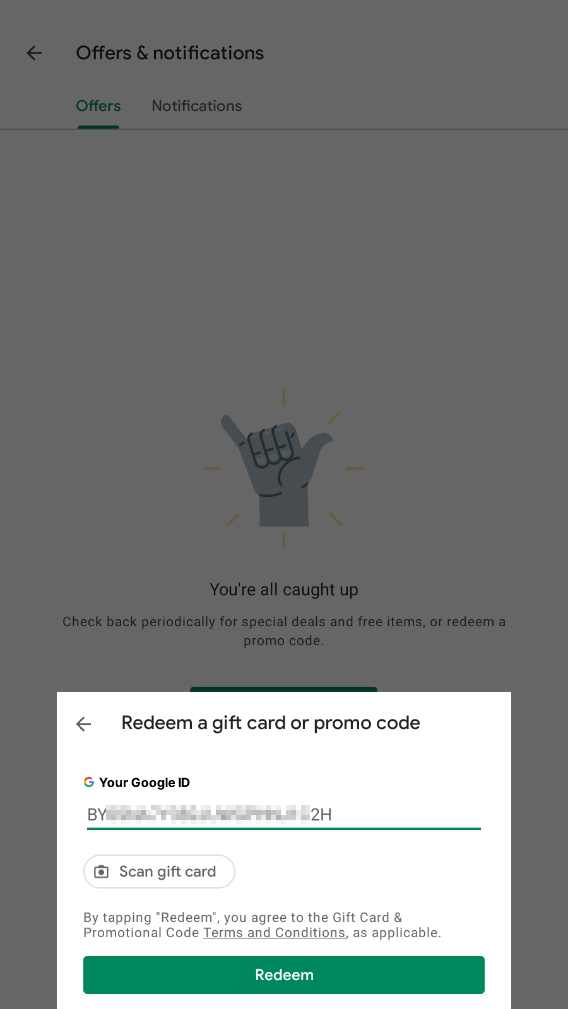Viewport: 568px width, 1009px height.
Task: Click the Google G logo icon
Action: (x=89, y=782)
